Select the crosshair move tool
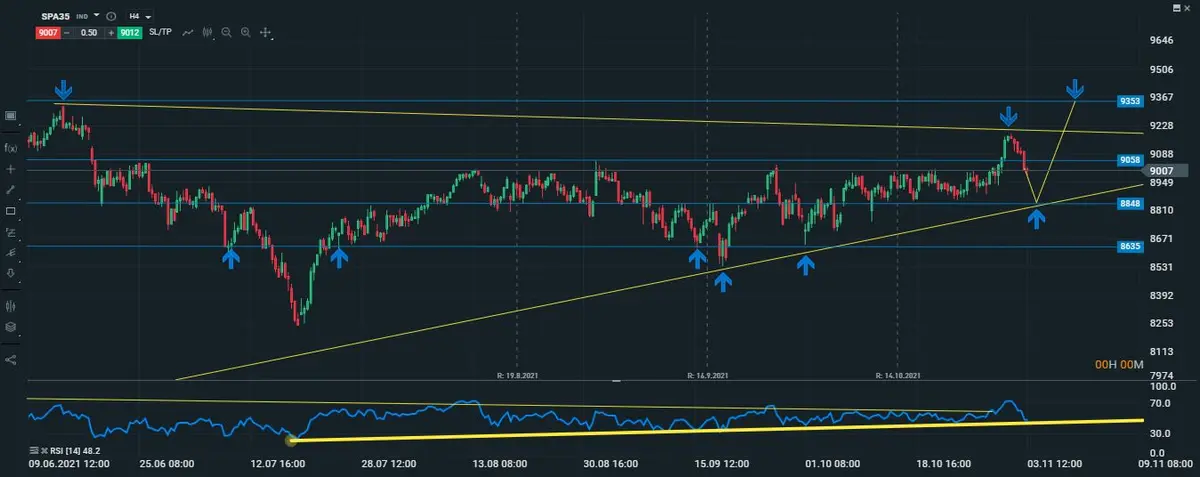Image resolution: width=1200 pixels, height=477 pixels. [266, 33]
